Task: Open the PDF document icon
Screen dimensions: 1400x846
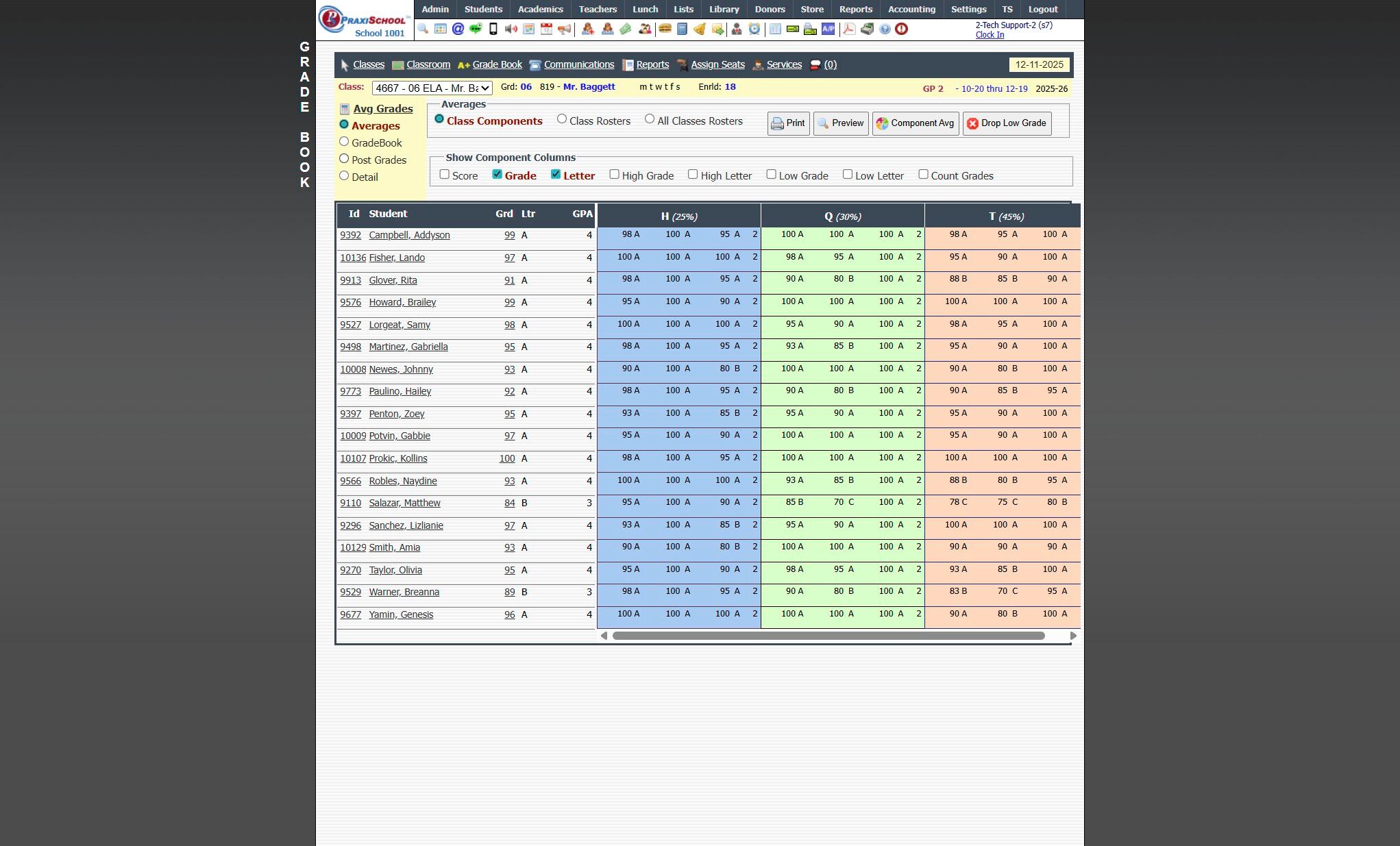Action: [x=849, y=29]
